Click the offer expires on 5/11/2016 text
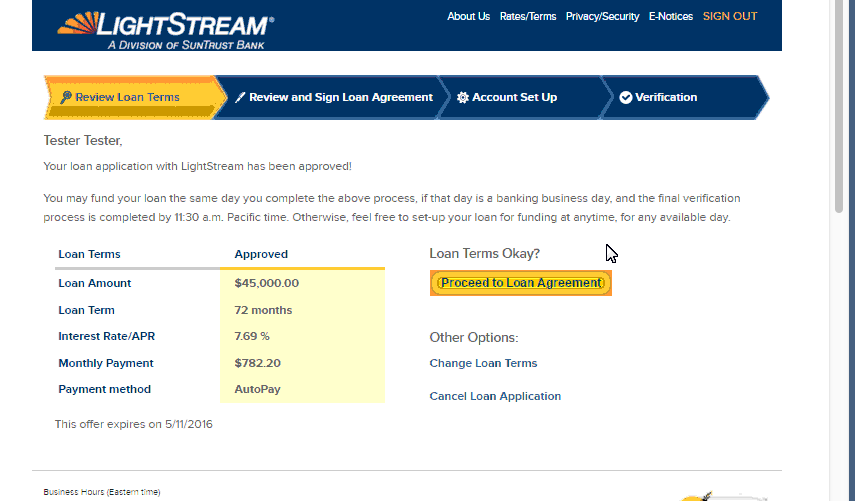The image size is (855, 501). point(134,424)
